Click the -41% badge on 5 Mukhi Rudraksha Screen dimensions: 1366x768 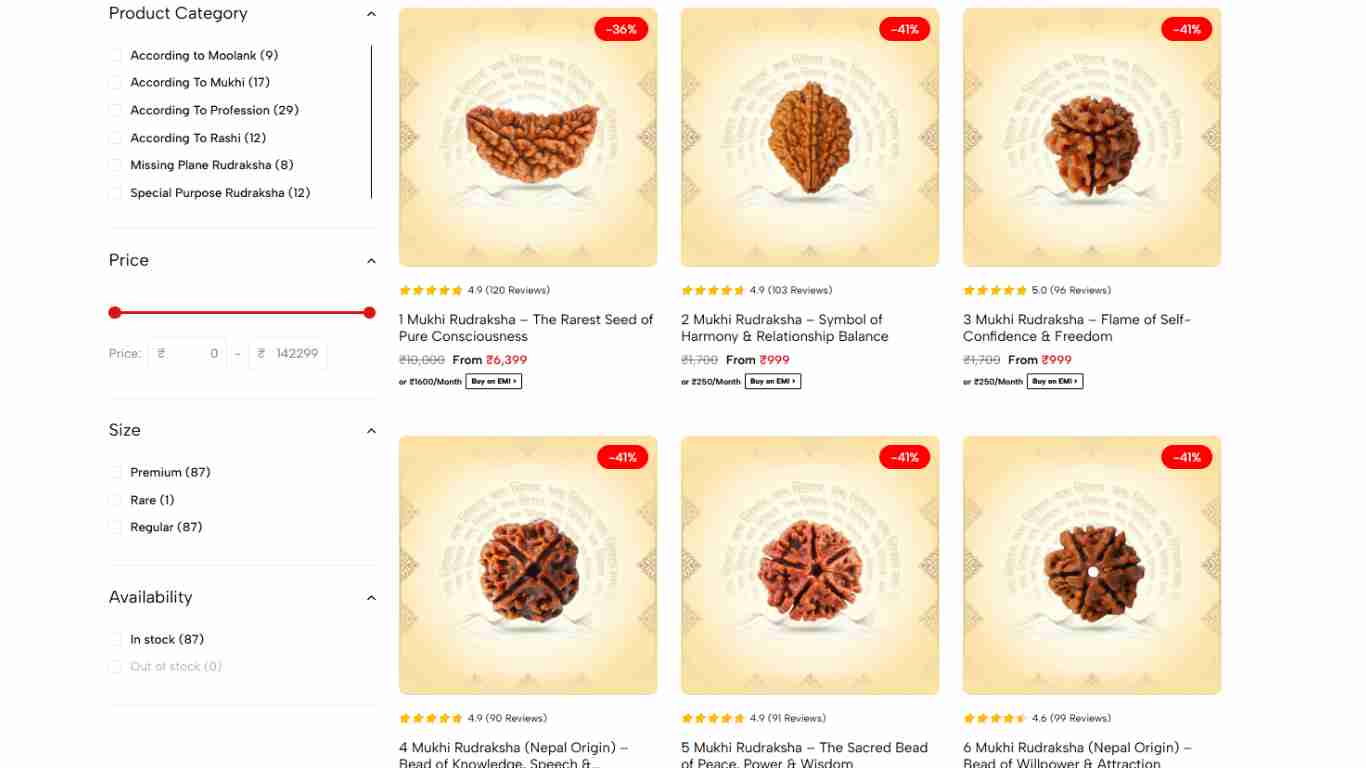tap(904, 457)
